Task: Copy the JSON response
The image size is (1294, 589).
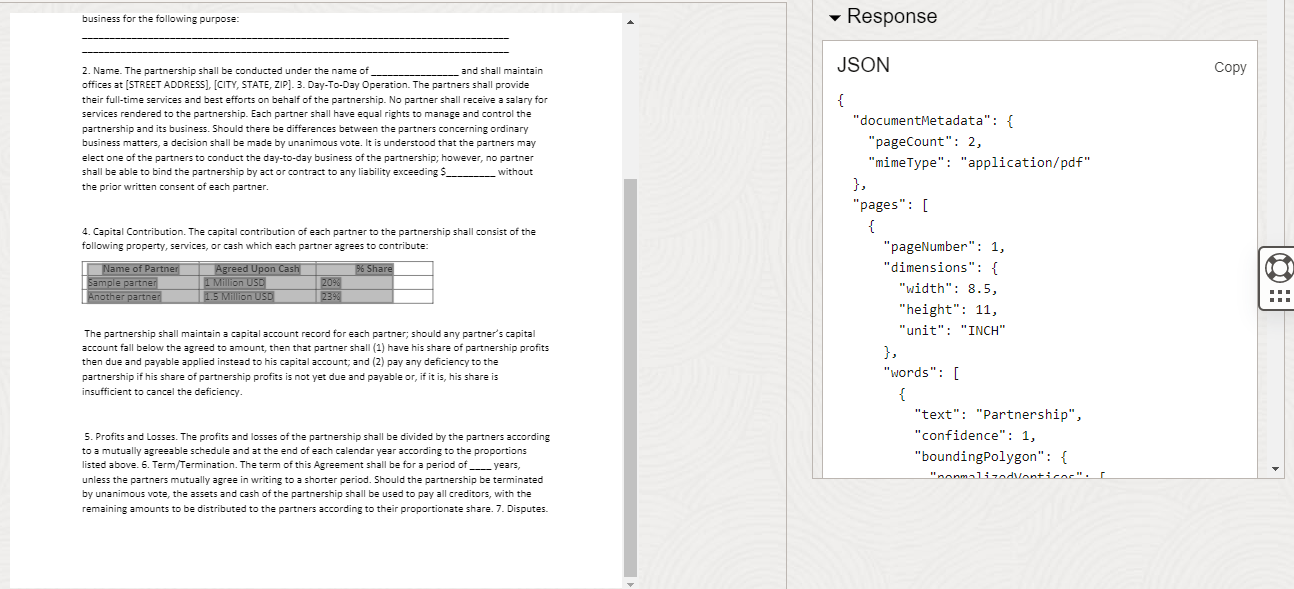Action: (x=1230, y=66)
